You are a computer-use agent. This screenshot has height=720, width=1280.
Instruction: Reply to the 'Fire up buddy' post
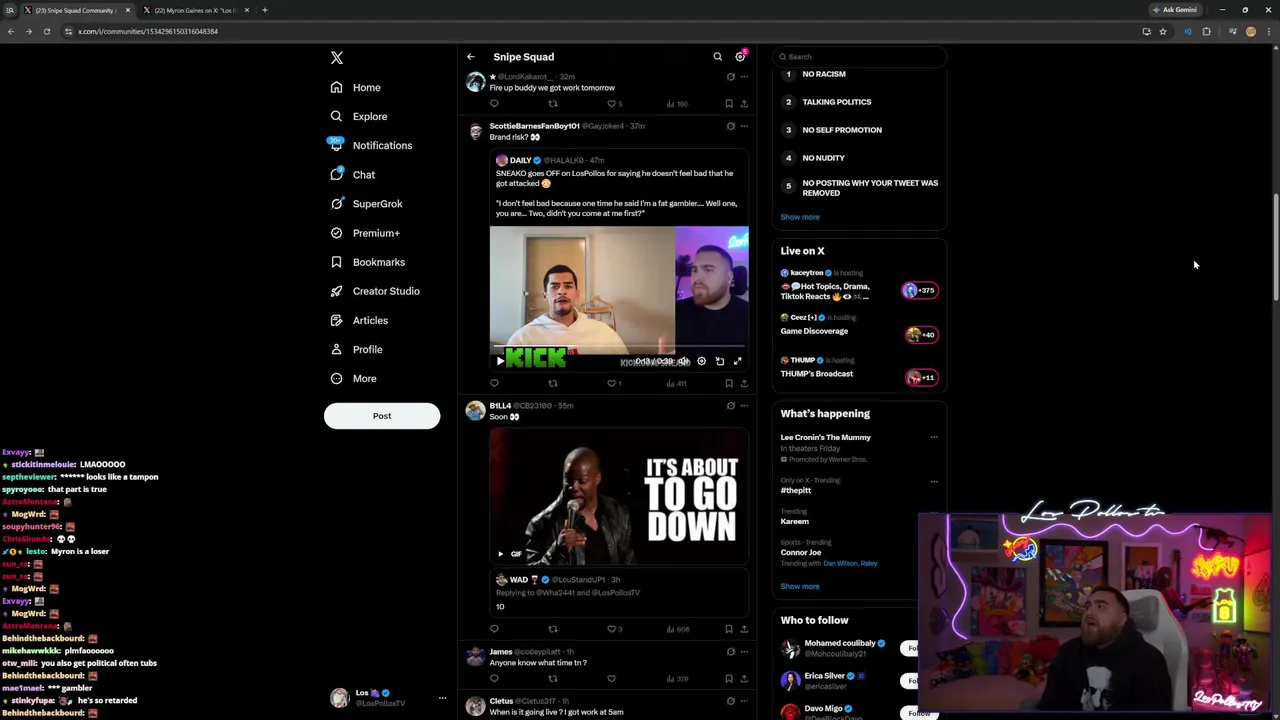point(494,104)
